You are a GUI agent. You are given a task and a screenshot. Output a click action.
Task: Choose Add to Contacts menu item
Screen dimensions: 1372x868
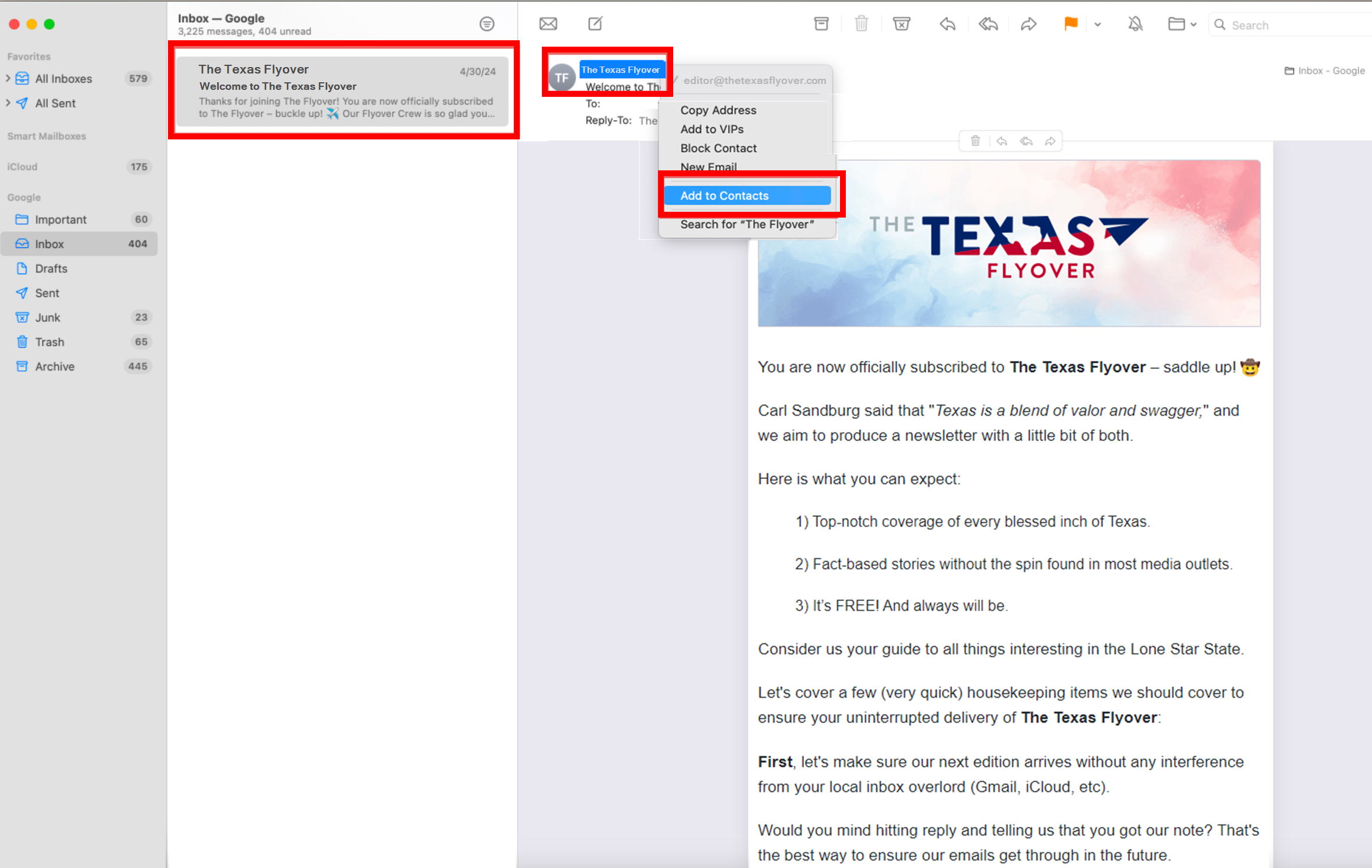(x=747, y=195)
